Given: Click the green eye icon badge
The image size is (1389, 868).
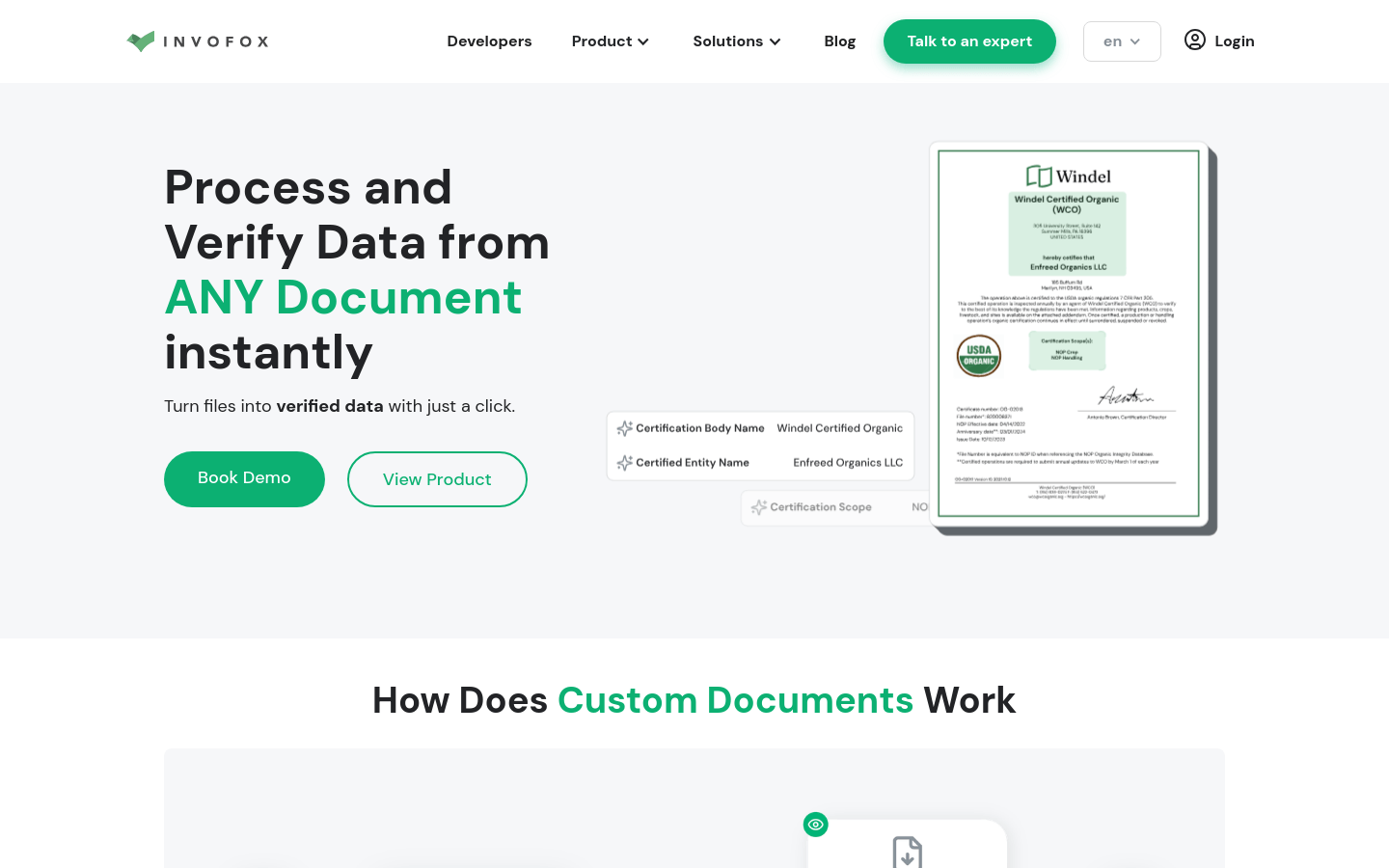Looking at the screenshot, I should [816, 825].
